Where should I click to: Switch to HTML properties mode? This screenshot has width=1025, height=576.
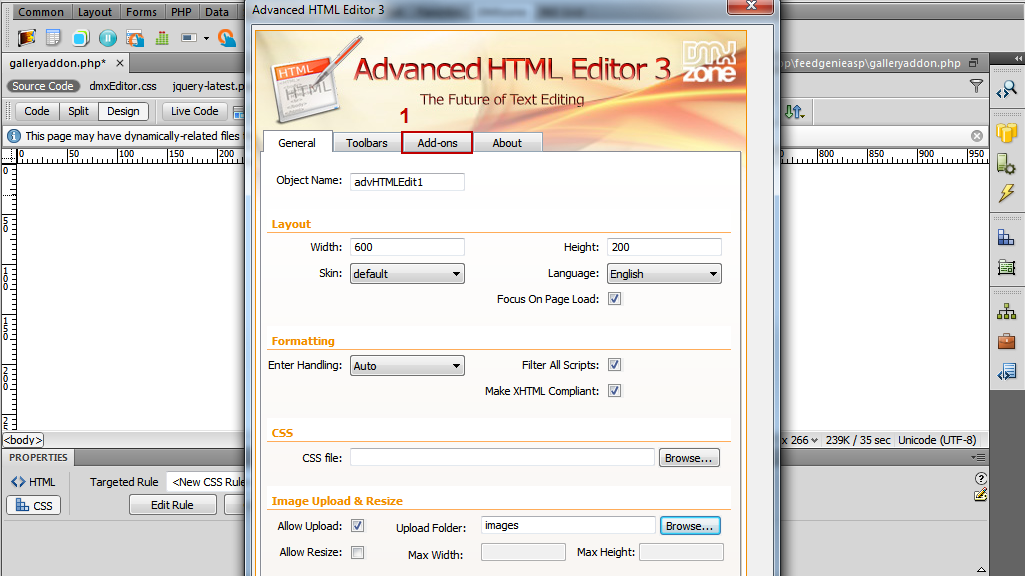tap(33, 482)
